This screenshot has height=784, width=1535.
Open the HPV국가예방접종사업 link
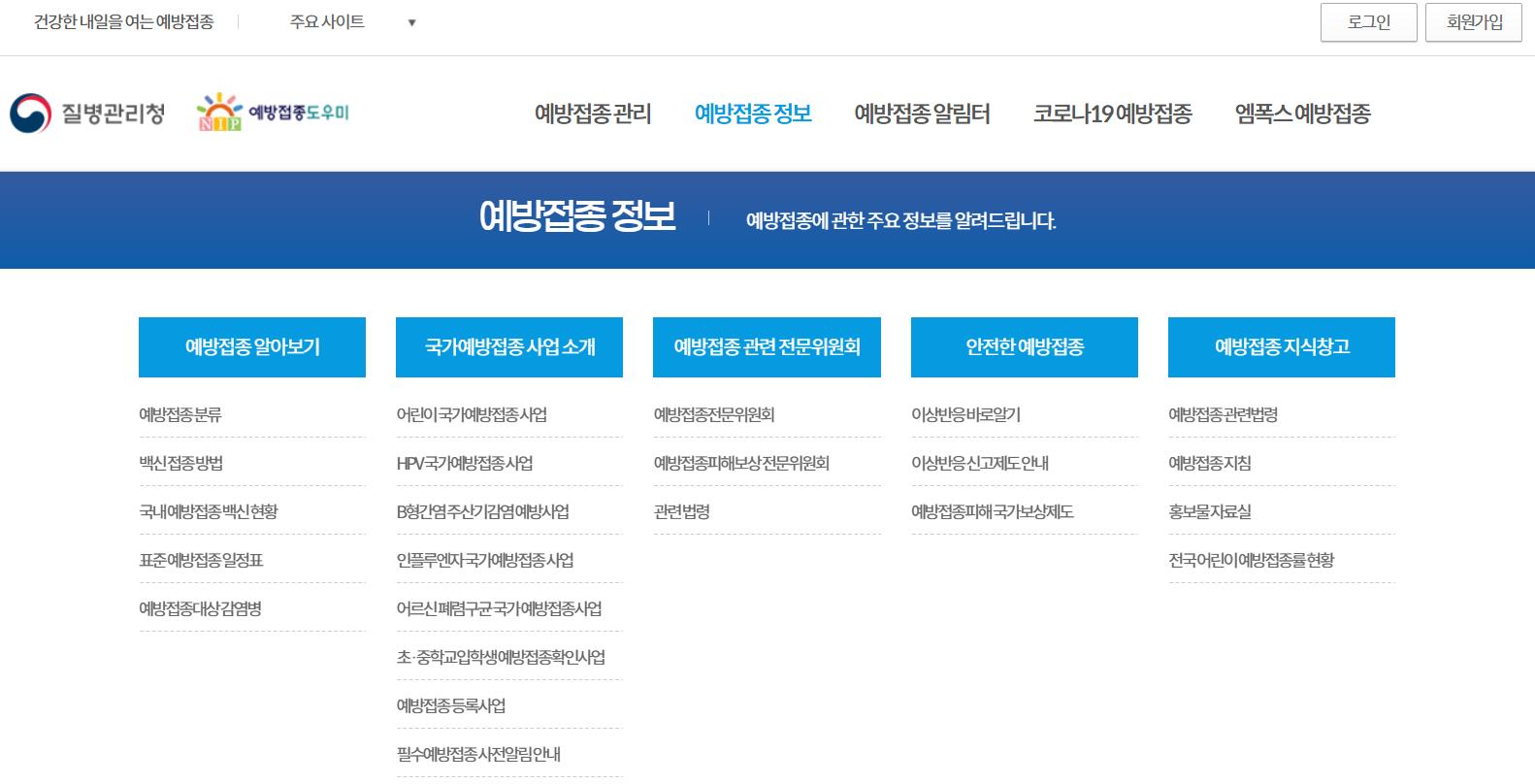tap(465, 464)
